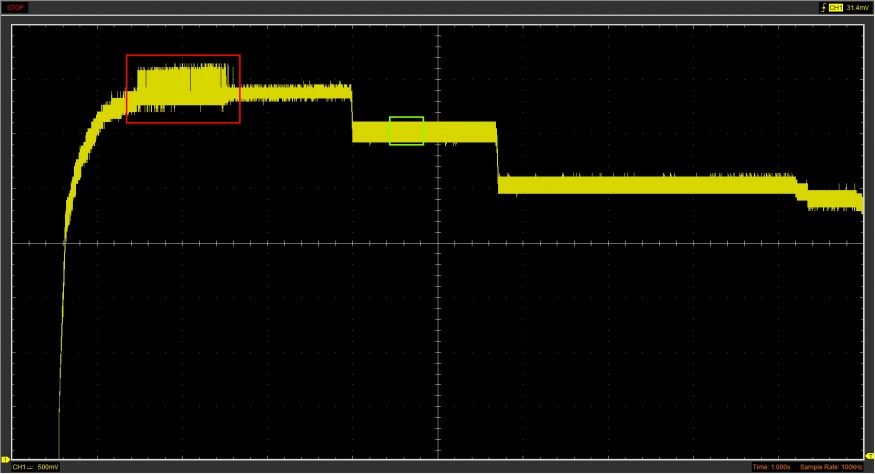Select the 31.4mV trigger level readout
Viewport: 875px width, 474px height.
(x=857, y=7)
